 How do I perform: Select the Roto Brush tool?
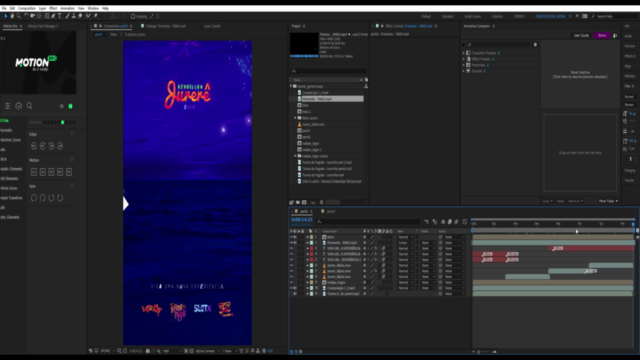coord(88,16)
